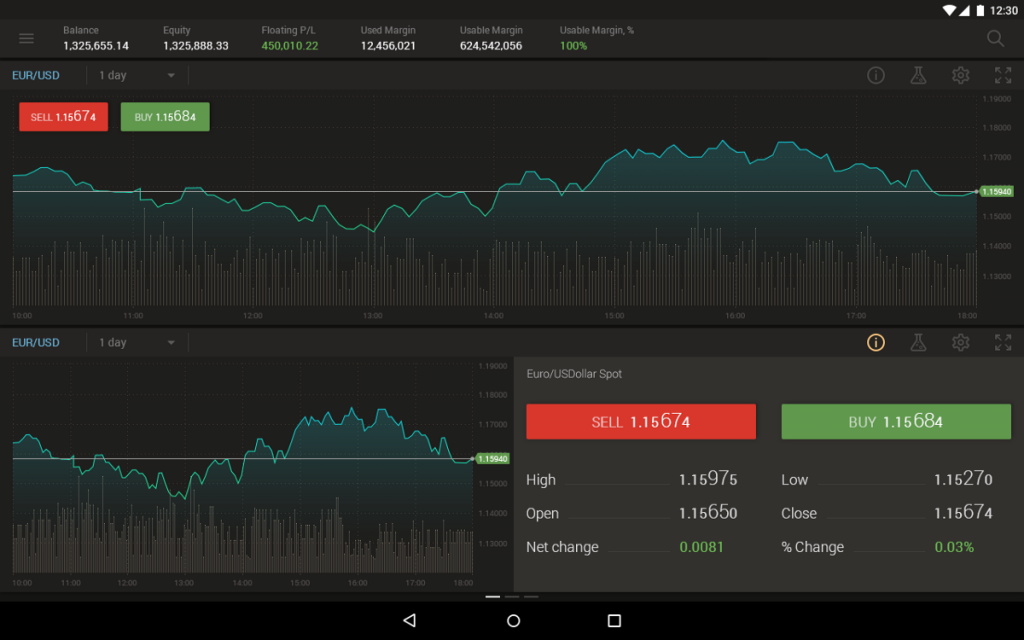This screenshot has width=1024, height=640.
Task: Open the hamburger navigation menu
Action: point(26,38)
